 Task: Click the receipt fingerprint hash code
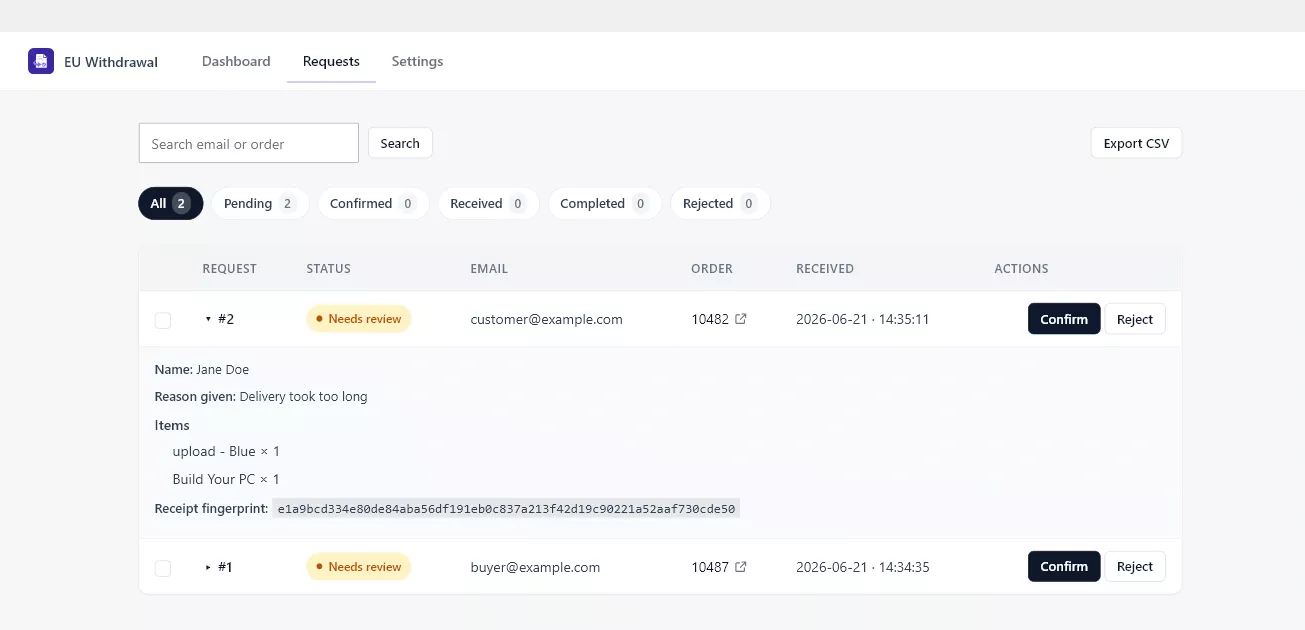click(506, 508)
